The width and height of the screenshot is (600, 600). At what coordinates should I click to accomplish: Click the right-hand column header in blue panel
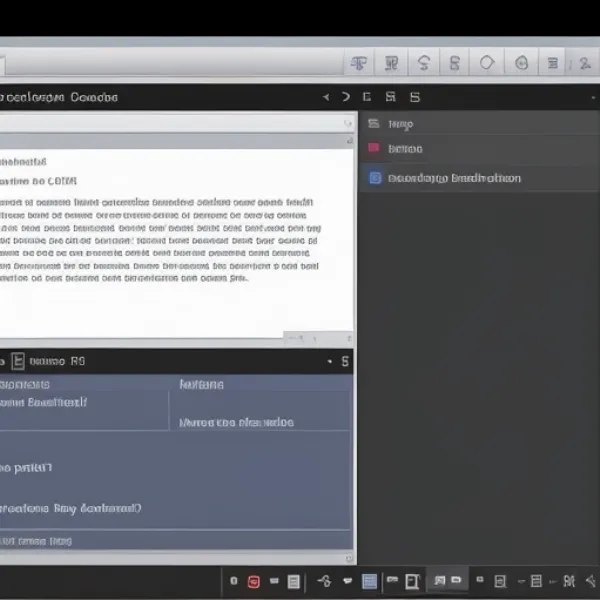click(x=202, y=385)
